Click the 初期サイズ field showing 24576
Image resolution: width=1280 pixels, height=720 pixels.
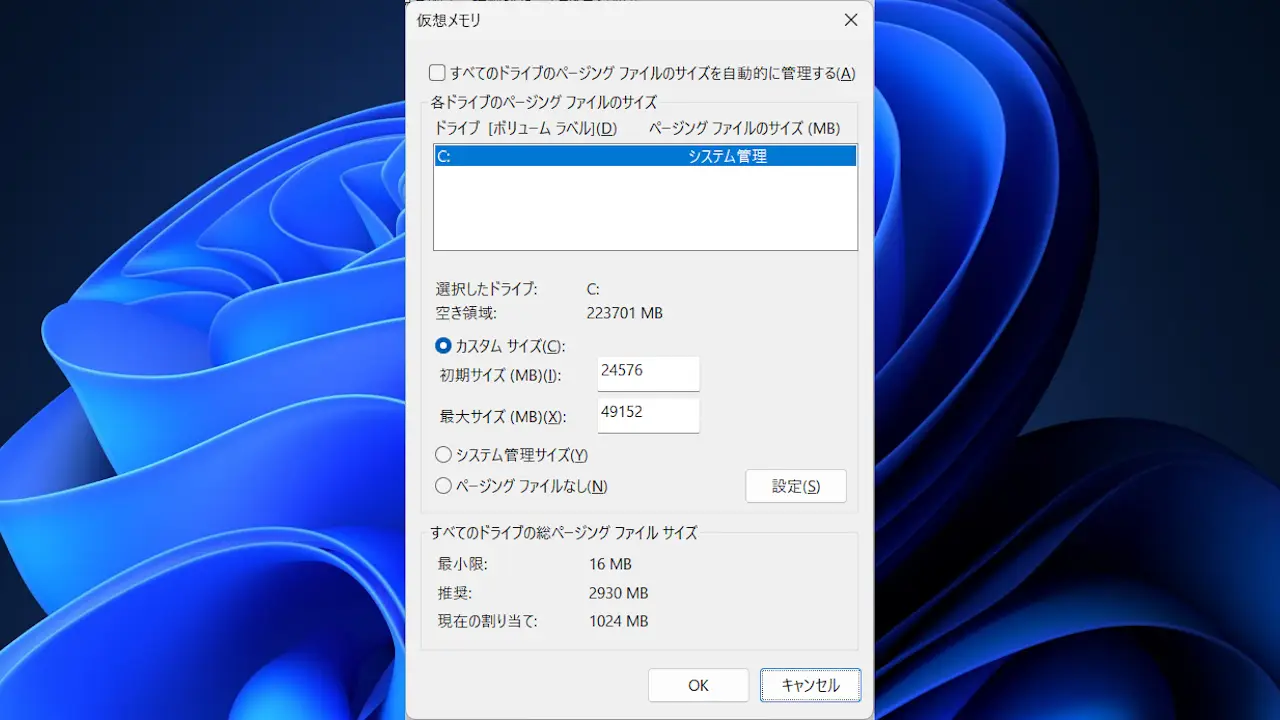648,373
